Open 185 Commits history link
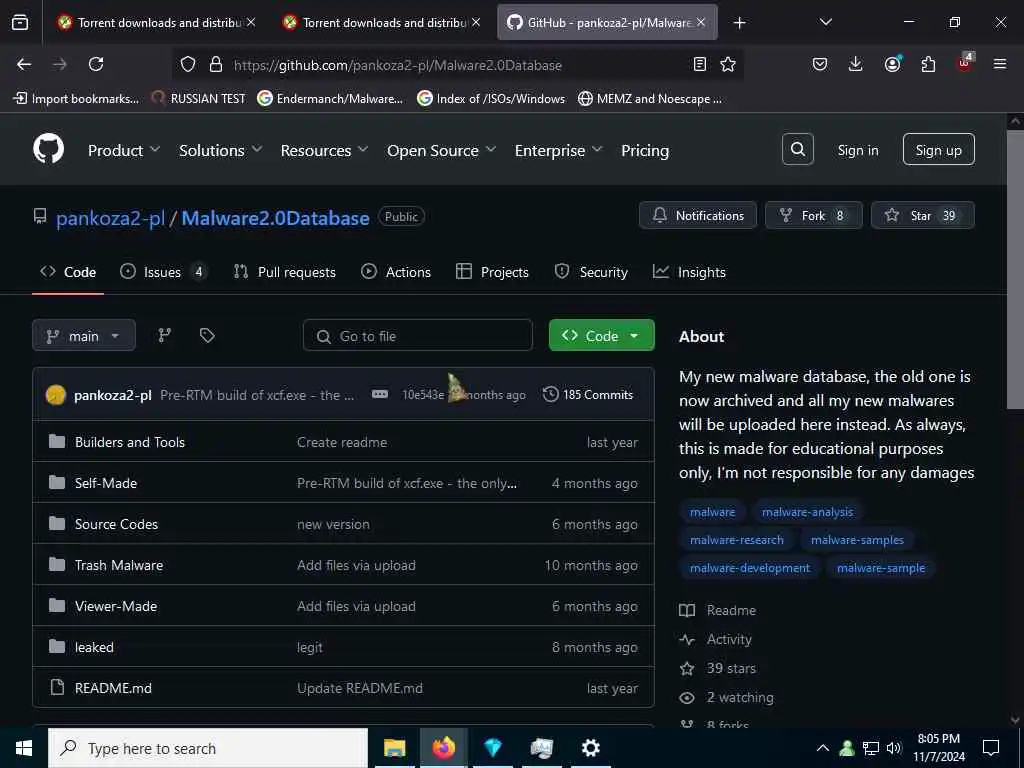This screenshot has width=1024, height=768. point(588,394)
